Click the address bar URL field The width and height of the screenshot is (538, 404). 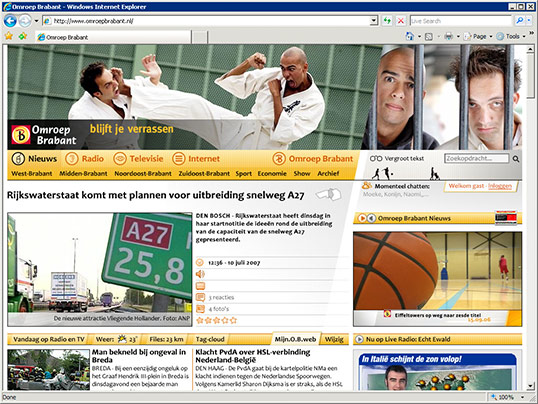[x=207, y=21]
